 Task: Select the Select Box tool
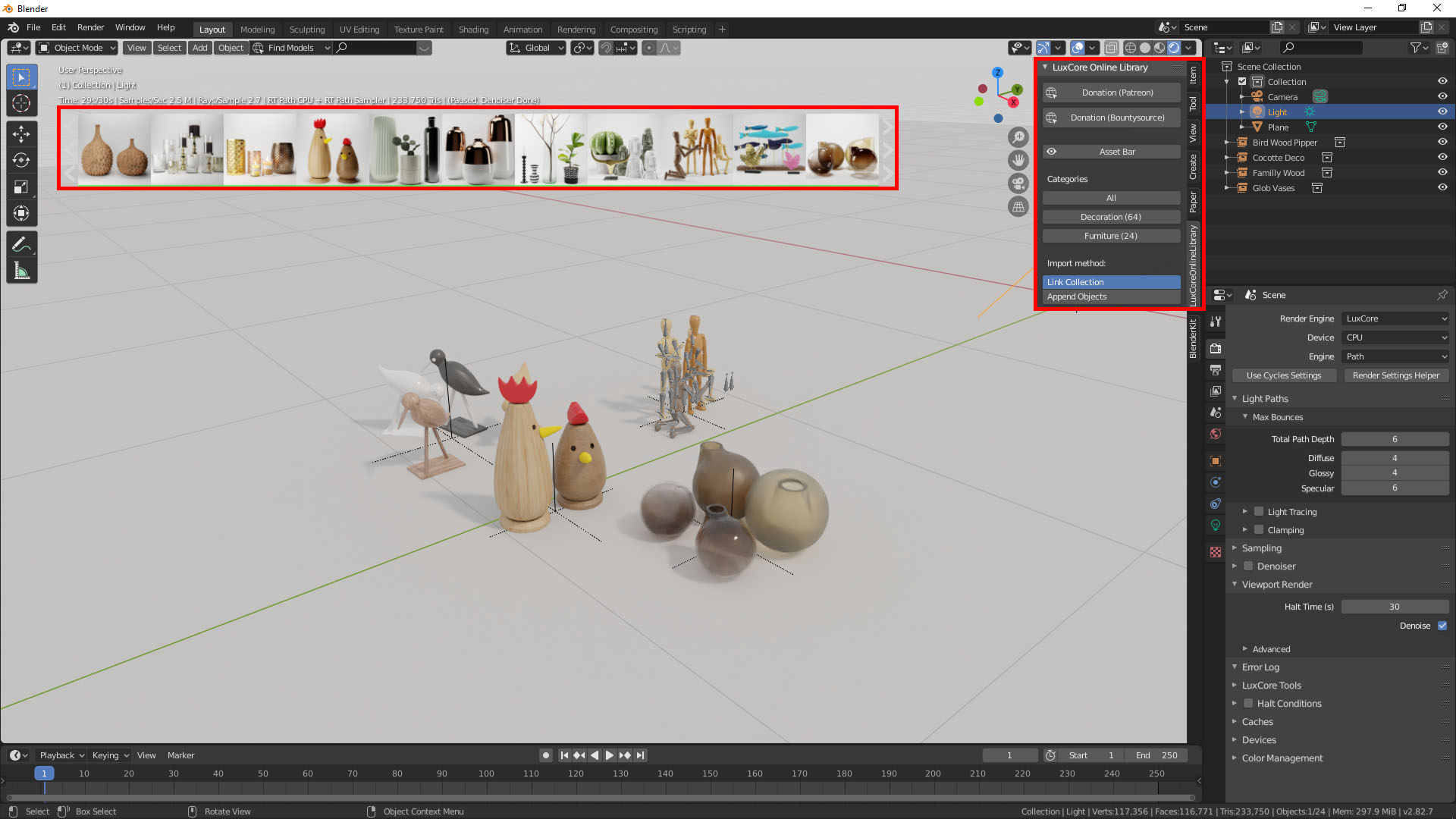[21, 77]
